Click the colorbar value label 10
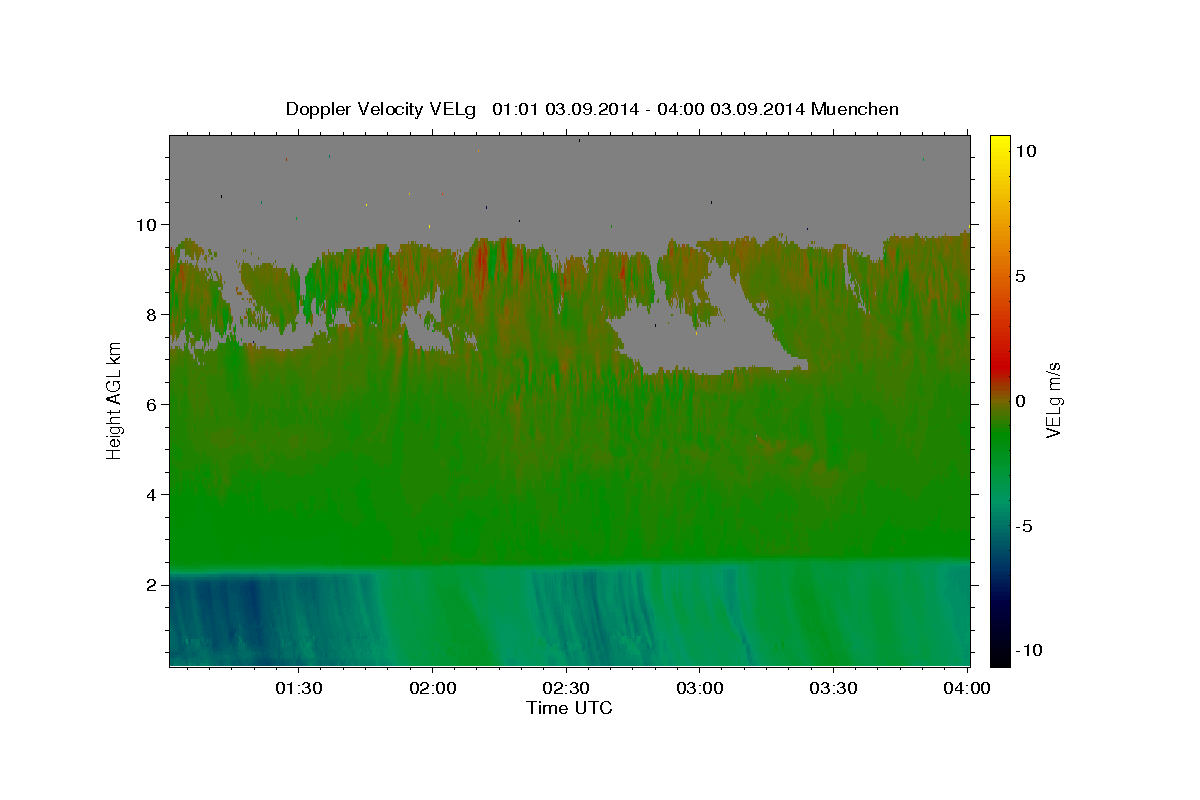 pyautogui.click(x=1025, y=151)
